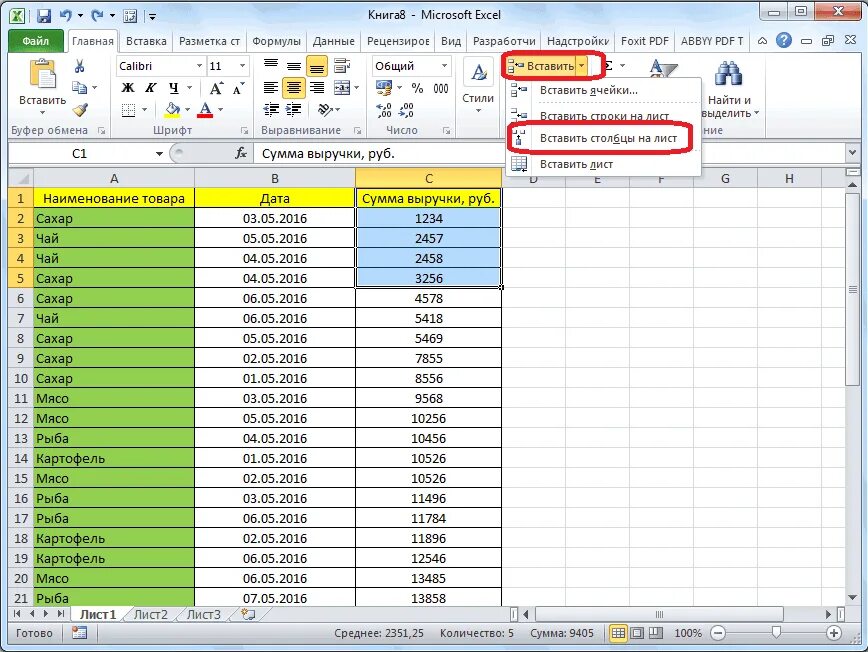Open sheet tab Лист2
Screen dimensions: 868x652
tap(150, 614)
